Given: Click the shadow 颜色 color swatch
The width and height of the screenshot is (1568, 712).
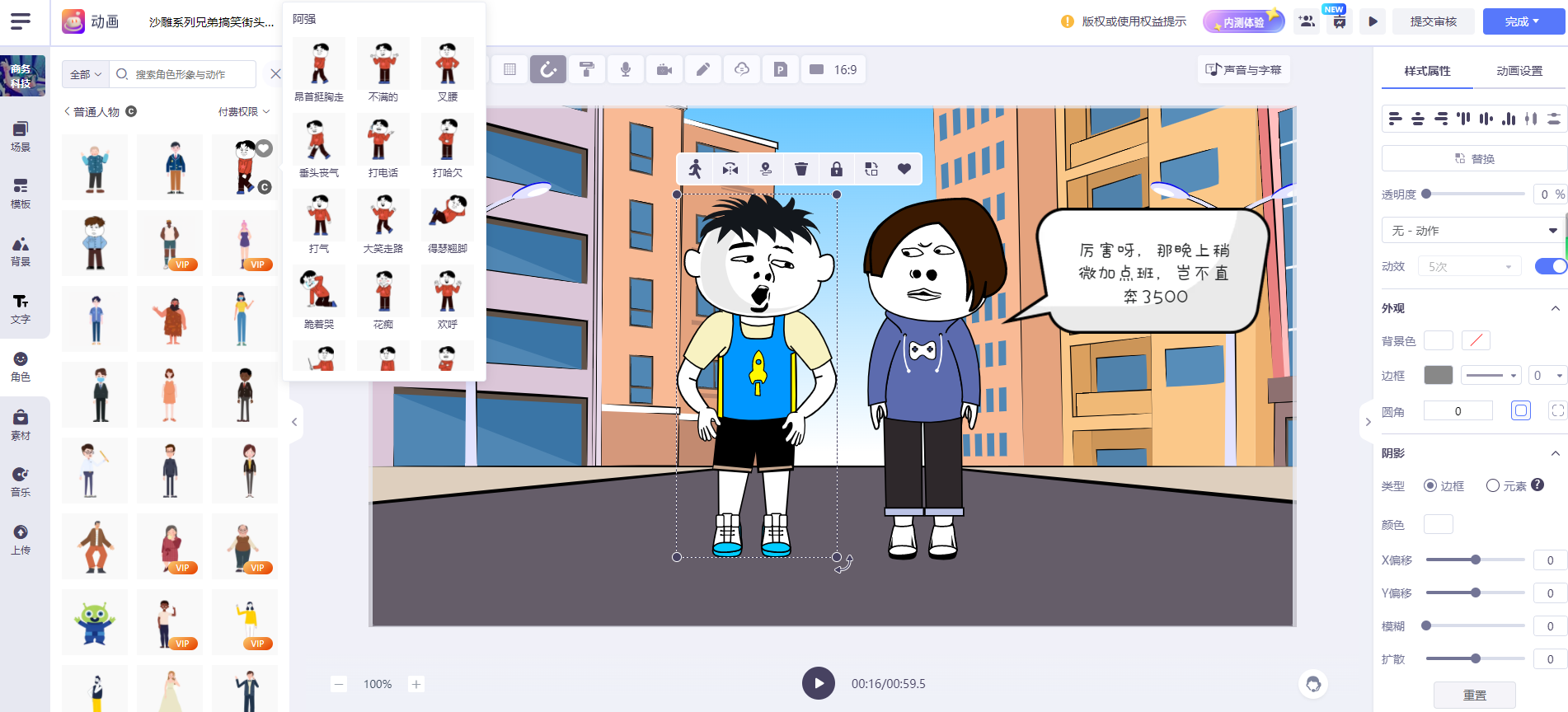Looking at the screenshot, I should pos(1438,524).
